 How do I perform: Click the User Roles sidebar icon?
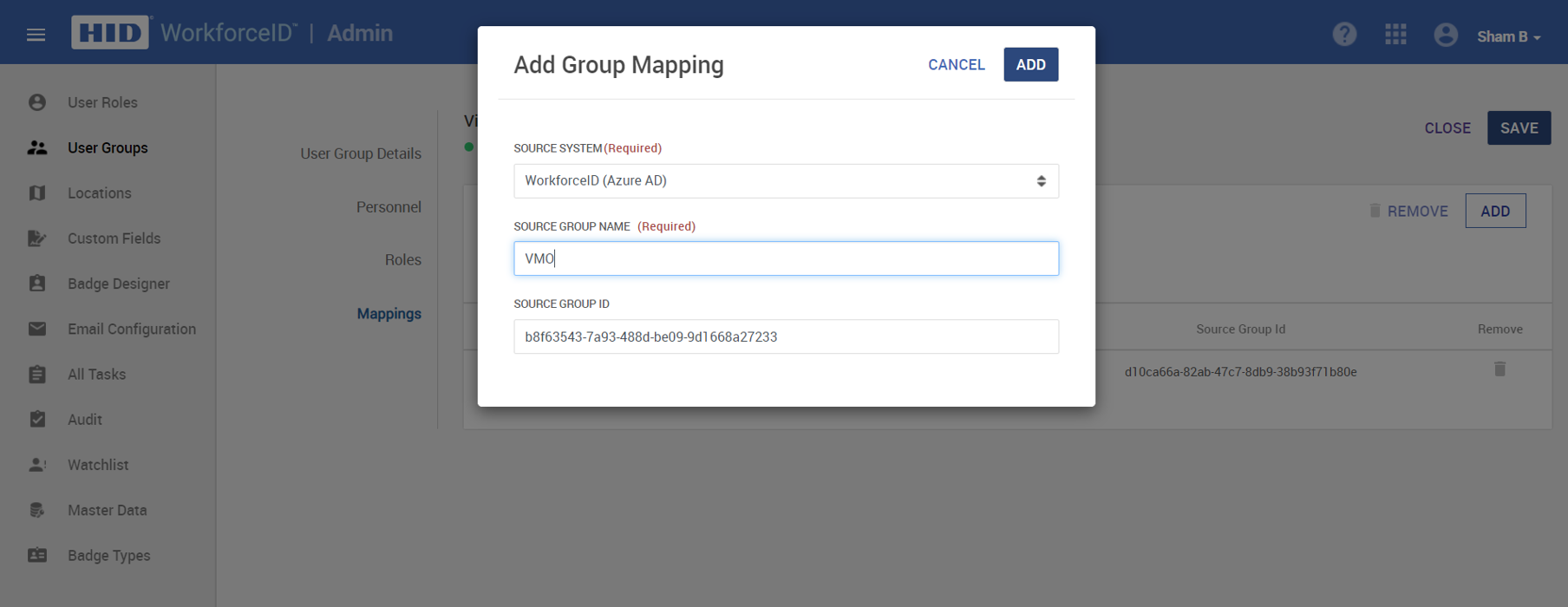point(37,102)
